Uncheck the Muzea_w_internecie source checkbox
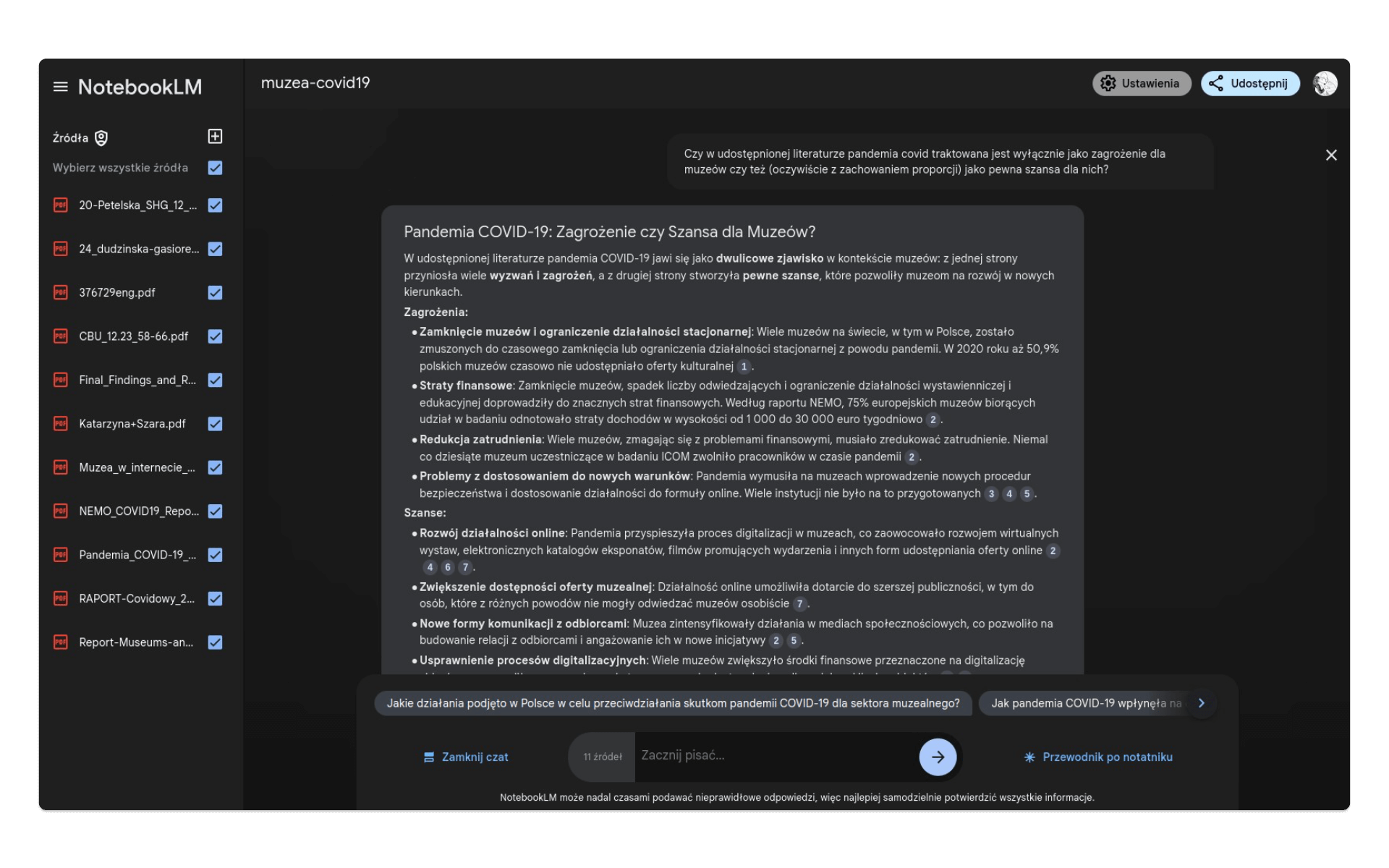1389x868 pixels. coord(215,467)
